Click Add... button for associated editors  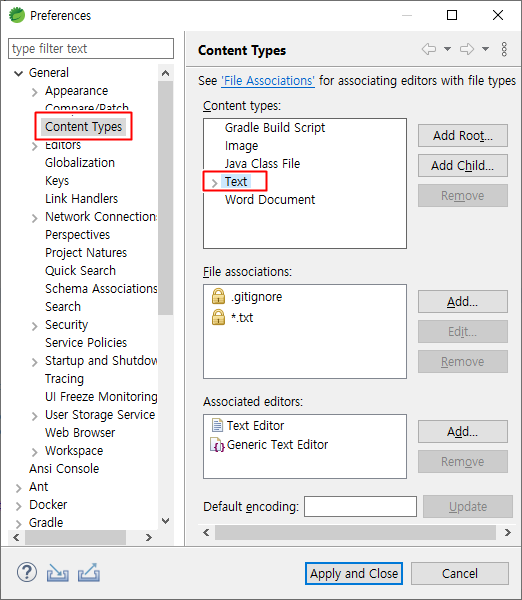coord(463,432)
